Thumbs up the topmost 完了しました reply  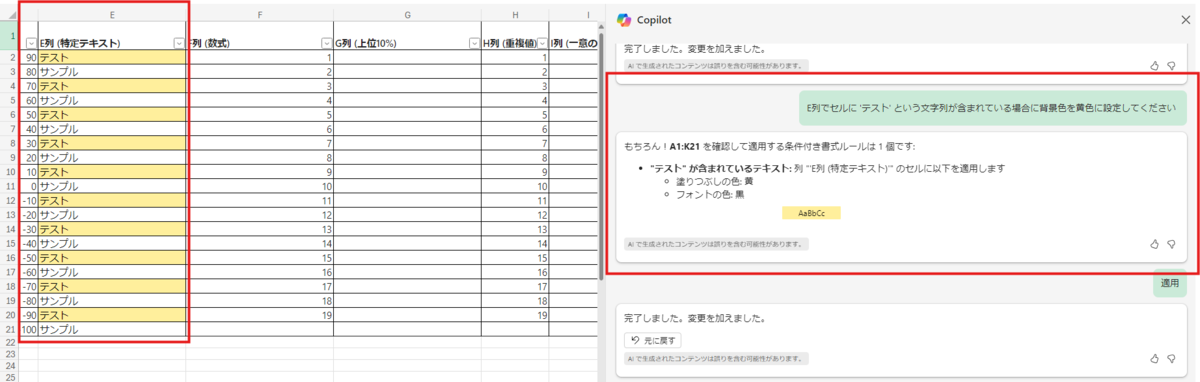[x=1155, y=65]
